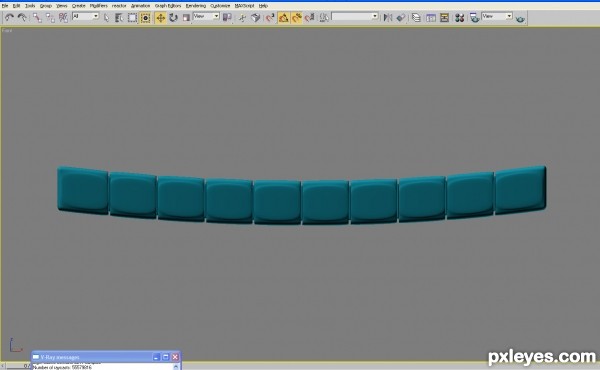Click the Undo arrow icon
Screen dimensions: 600x370
9,17
